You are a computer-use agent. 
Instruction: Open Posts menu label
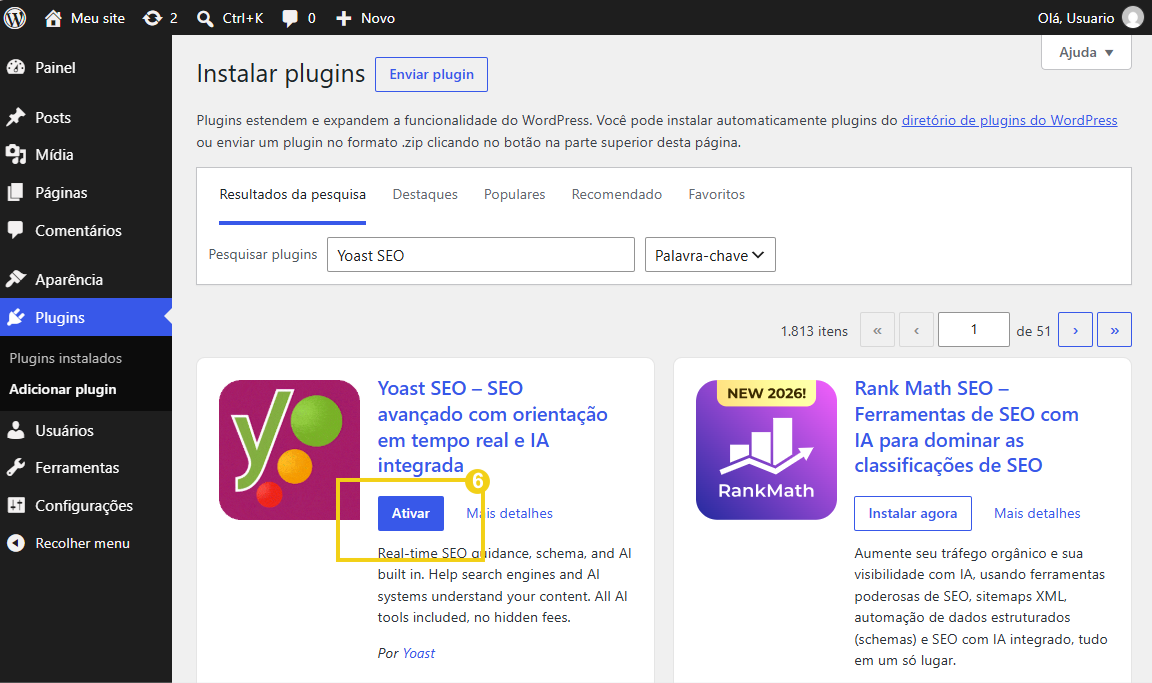click(x=53, y=118)
